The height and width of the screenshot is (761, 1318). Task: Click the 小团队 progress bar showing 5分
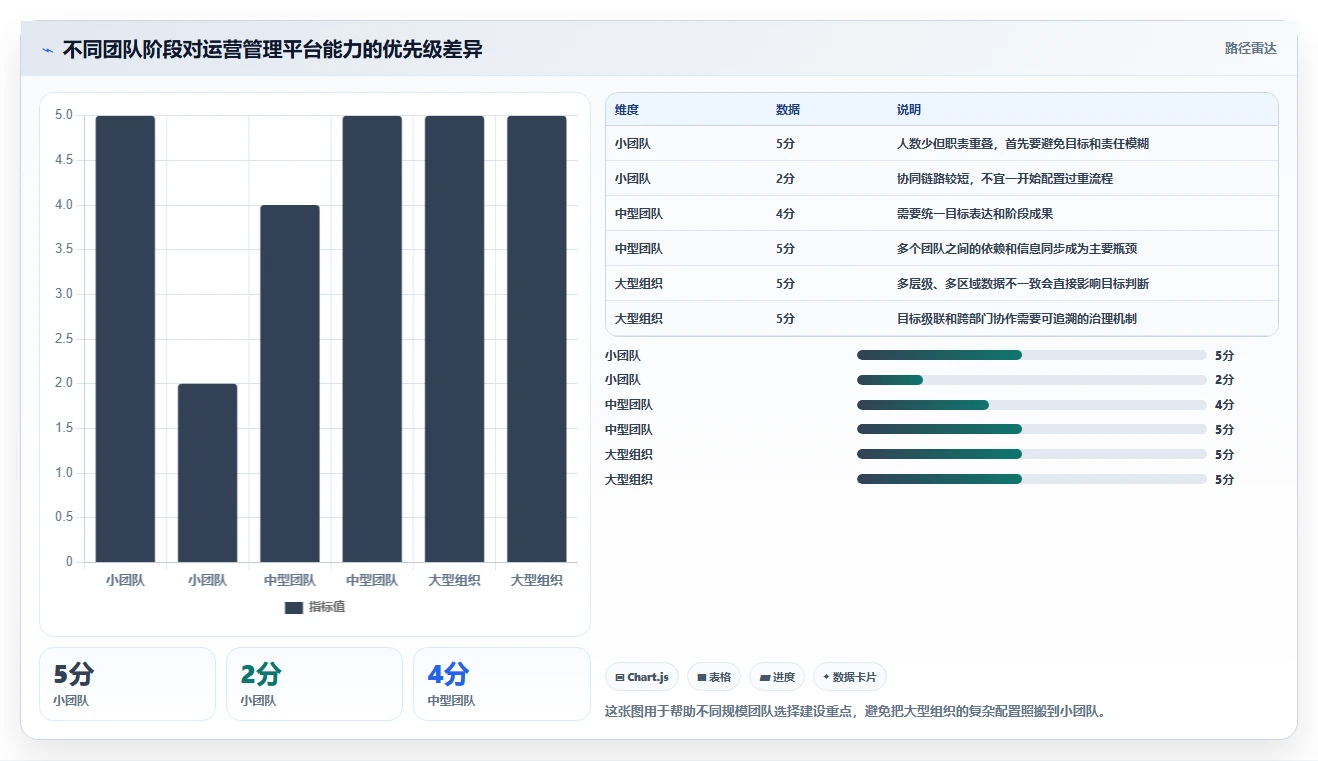tap(1032, 355)
